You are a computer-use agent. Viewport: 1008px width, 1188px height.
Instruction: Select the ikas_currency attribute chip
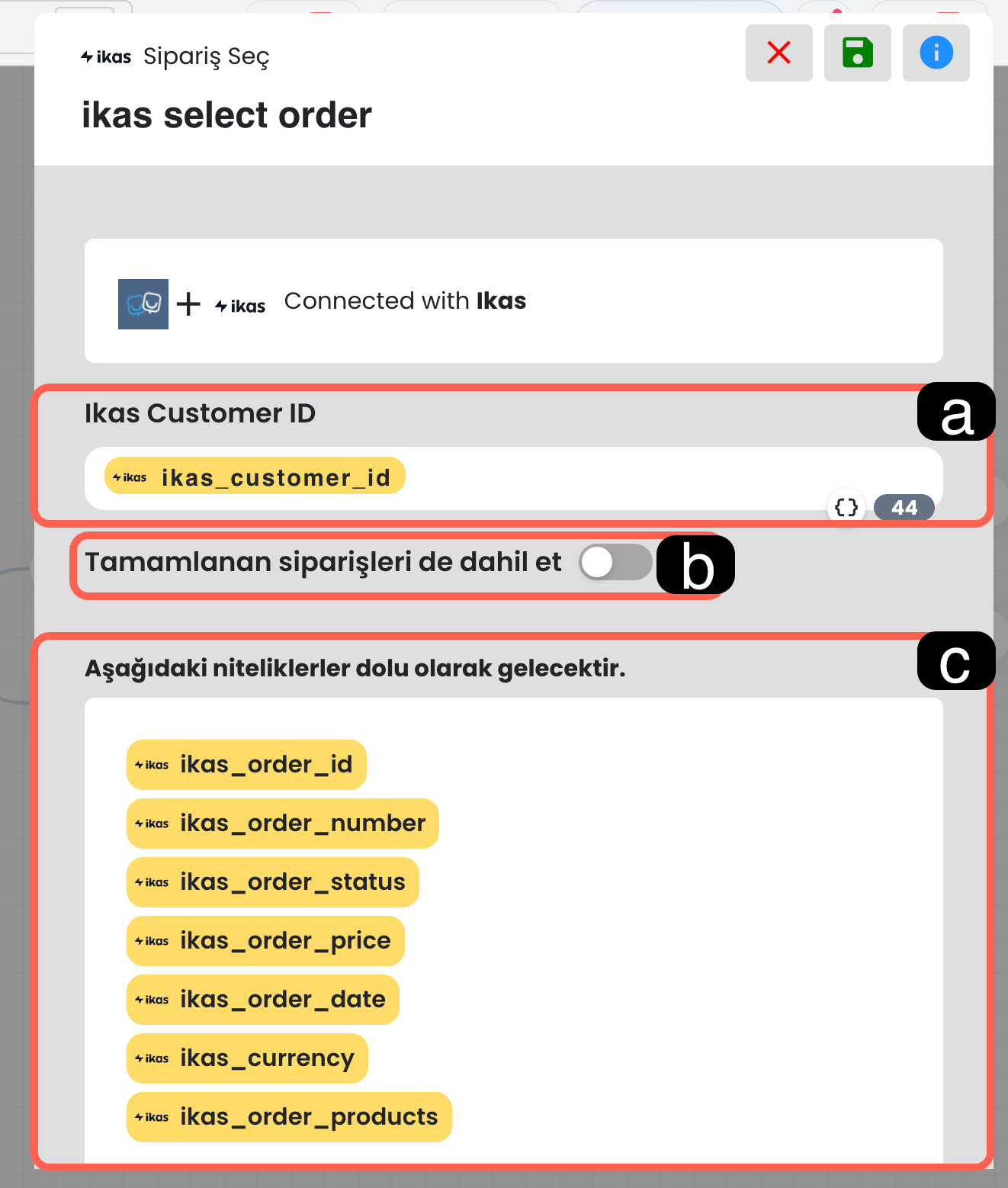click(247, 1058)
